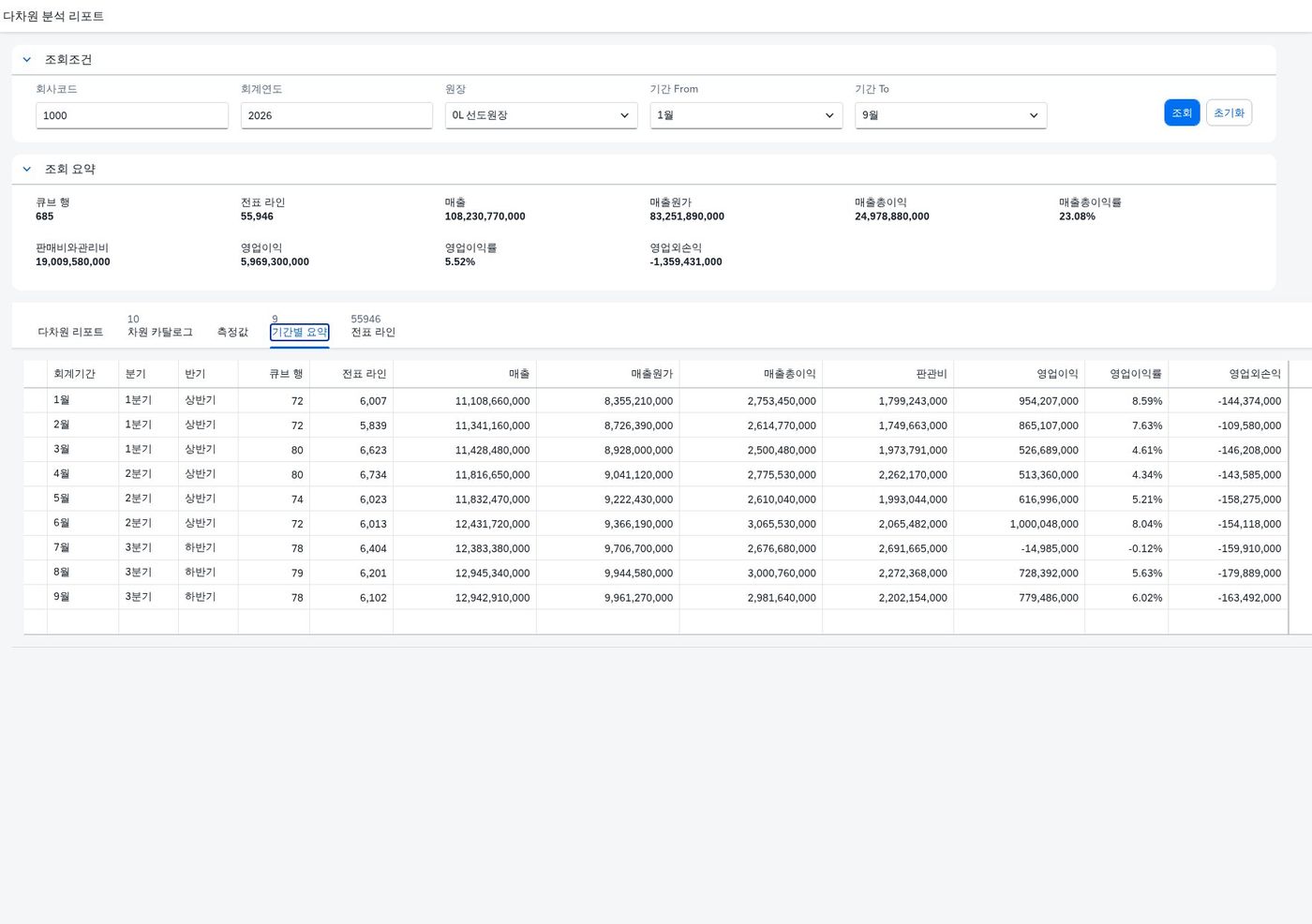Image resolution: width=1312 pixels, height=924 pixels.
Task: Select the 7월 row selector cell
Action: coord(36,548)
